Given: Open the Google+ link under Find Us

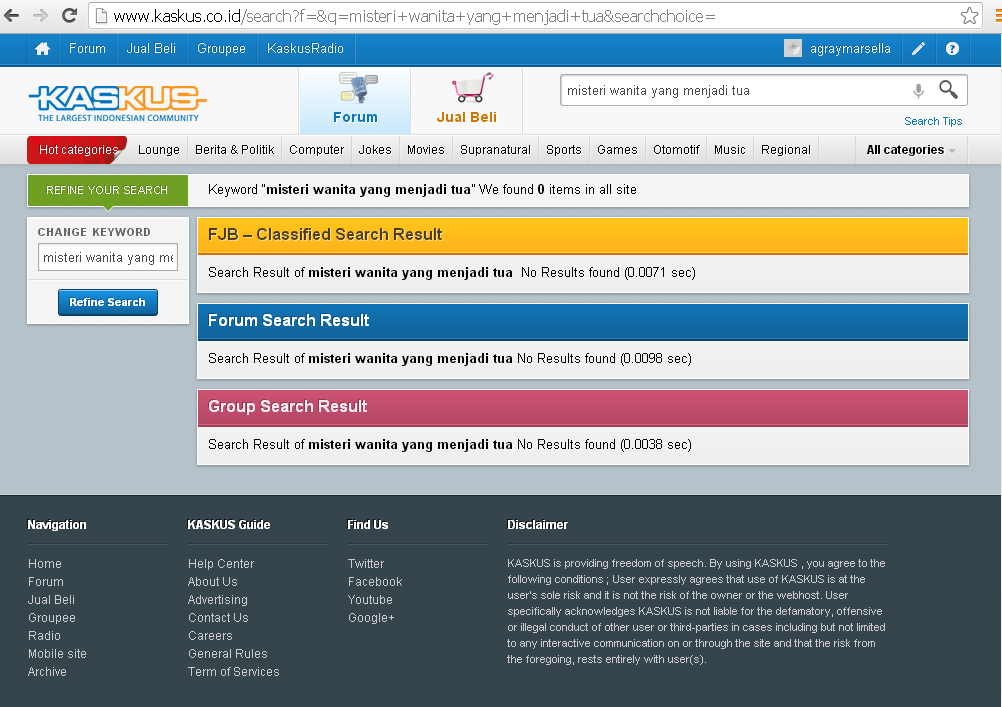Looking at the screenshot, I should (x=371, y=618).
